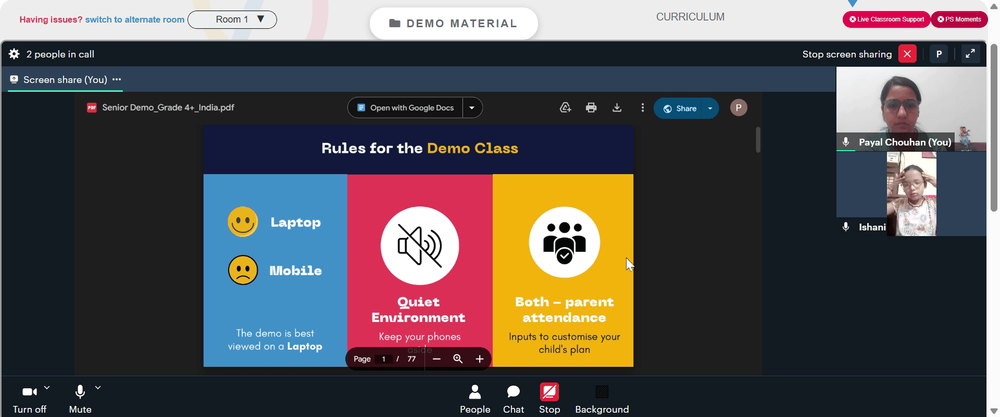The image size is (1000, 417).
Task: Reset zoom using magnifier icon
Action: point(458,359)
